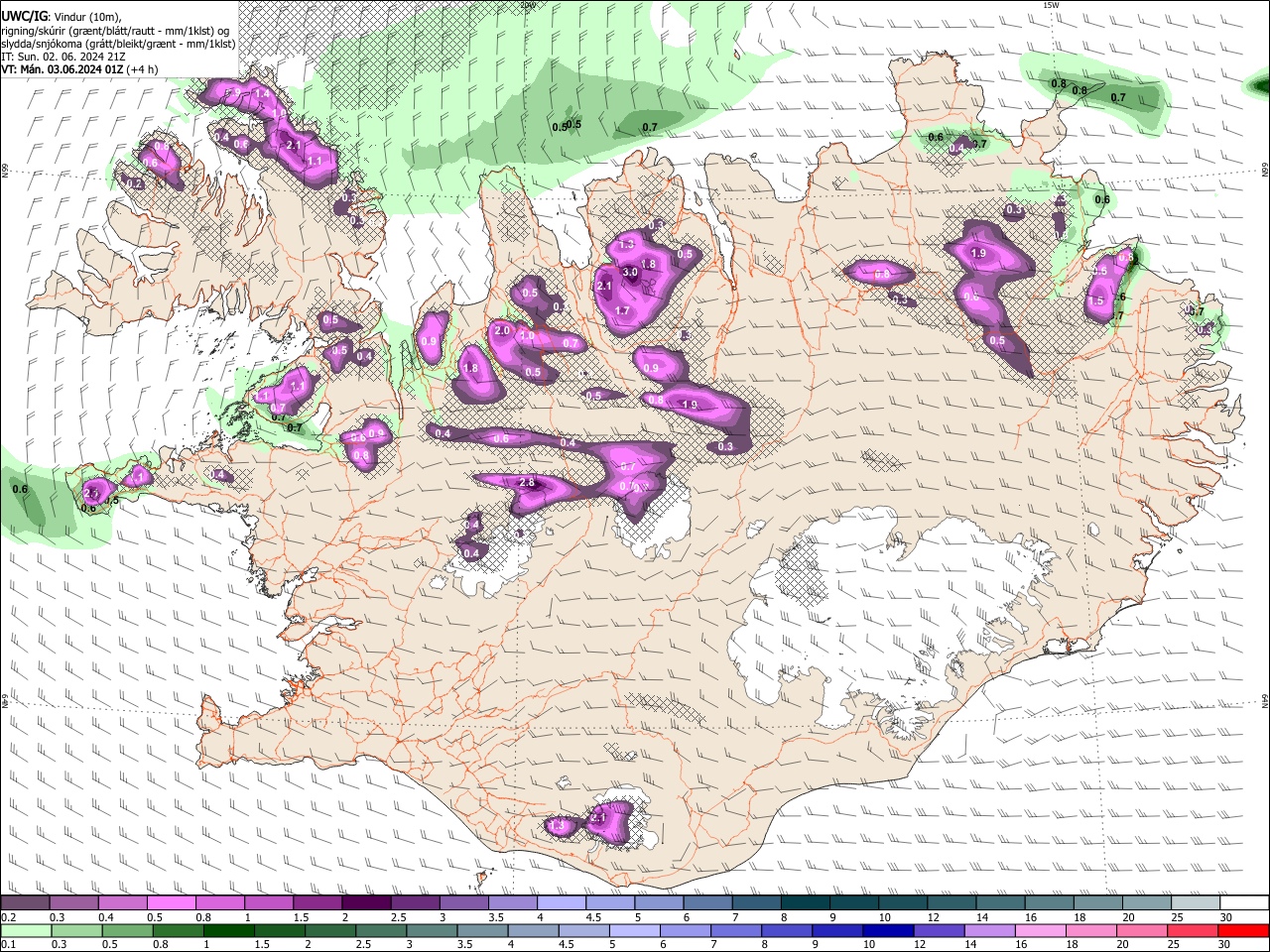
Task: Click the 3.0 precipitation value on the map
Action: tap(629, 273)
